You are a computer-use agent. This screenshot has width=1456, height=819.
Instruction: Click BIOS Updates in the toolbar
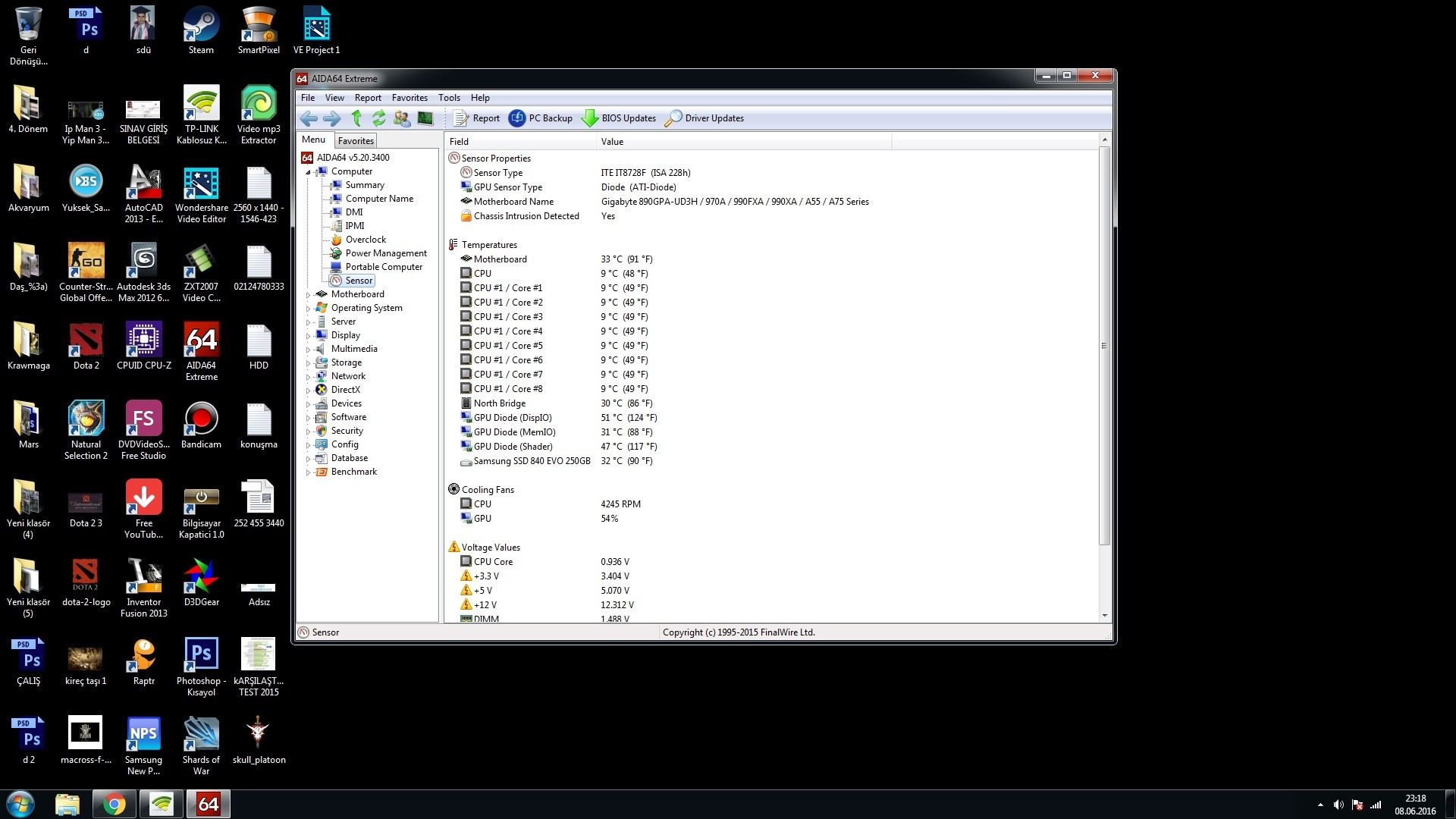click(x=619, y=118)
